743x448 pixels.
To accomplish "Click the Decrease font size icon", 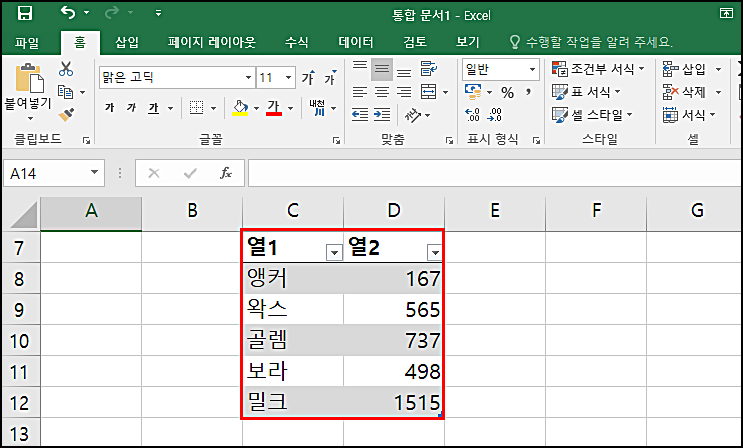I will (330, 77).
